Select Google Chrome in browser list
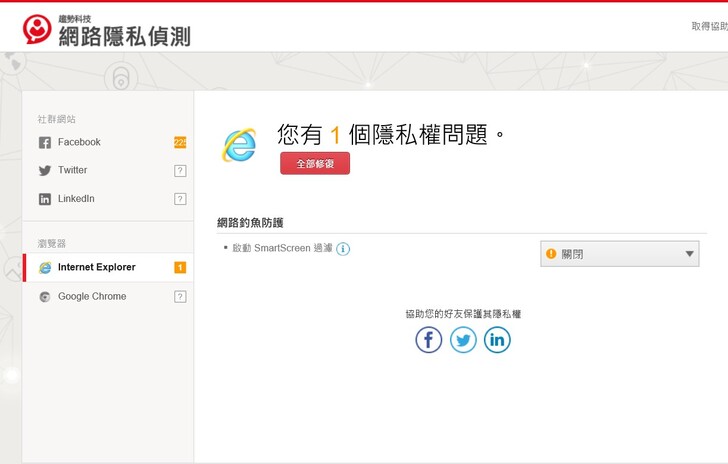Image resolution: width=728 pixels, height=464 pixels. [x=108, y=296]
